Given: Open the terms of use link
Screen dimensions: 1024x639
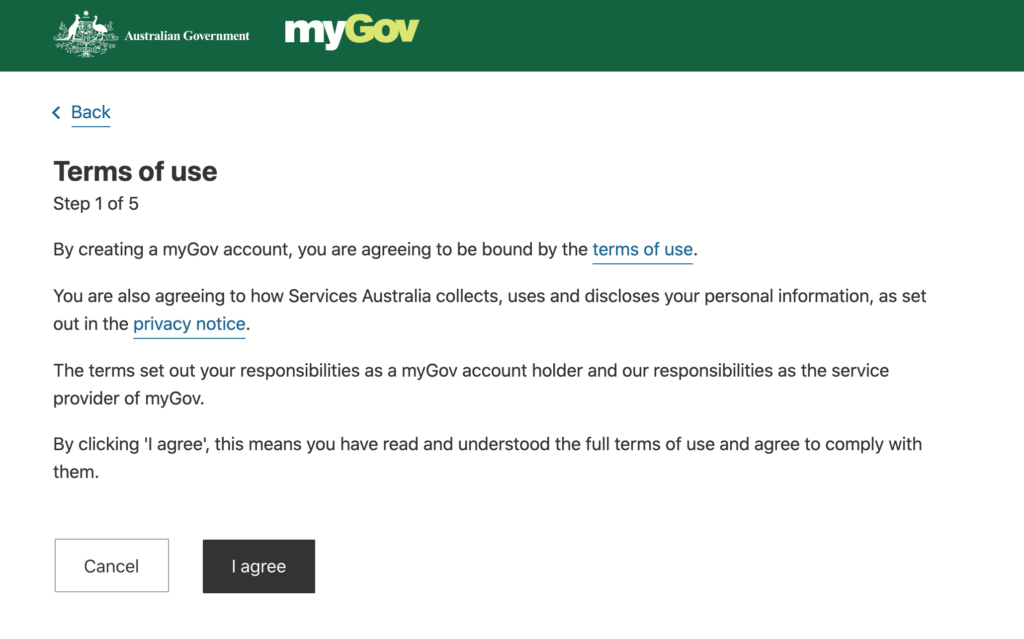Looking at the screenshot, I should coord(643,250).
